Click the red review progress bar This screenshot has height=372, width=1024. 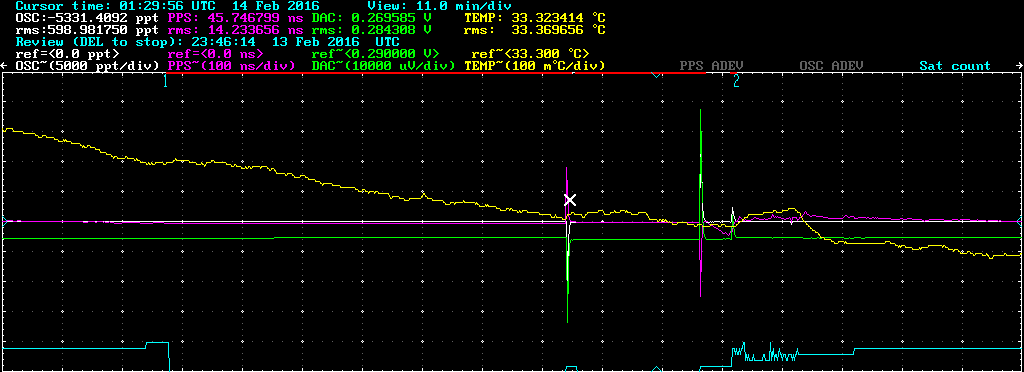436,73
